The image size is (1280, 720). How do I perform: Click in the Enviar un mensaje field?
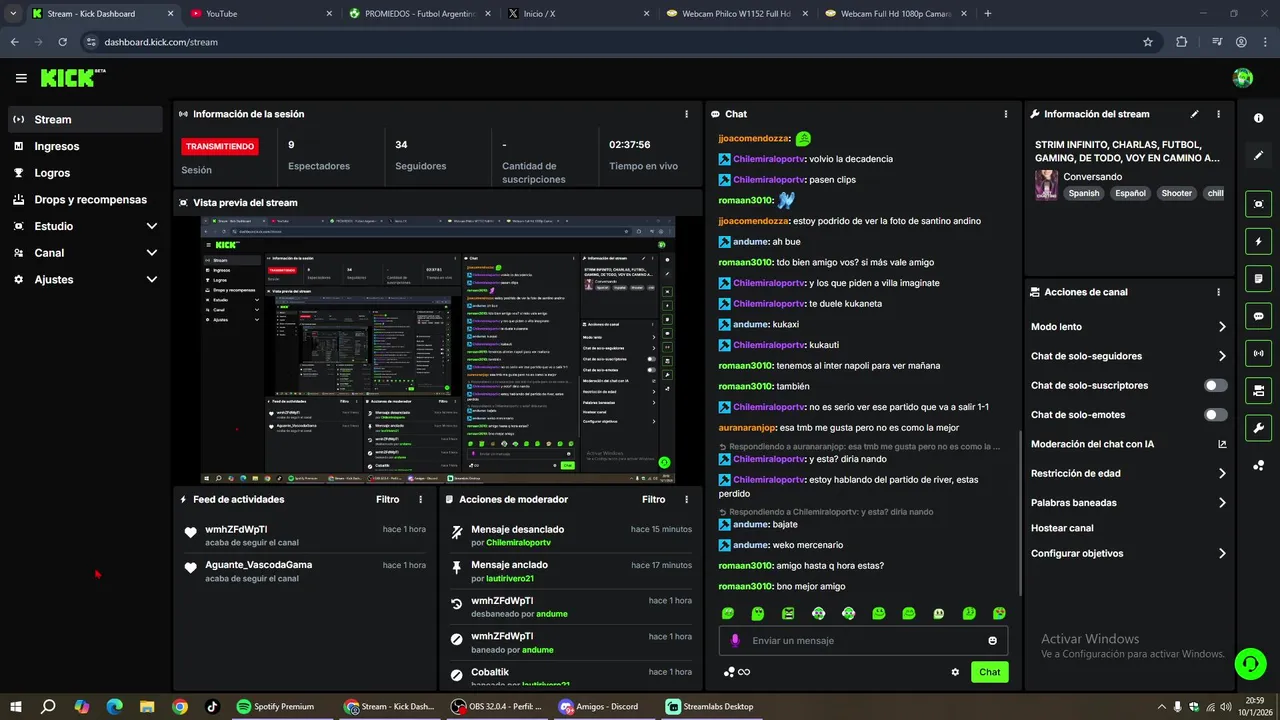click(863, 640)
